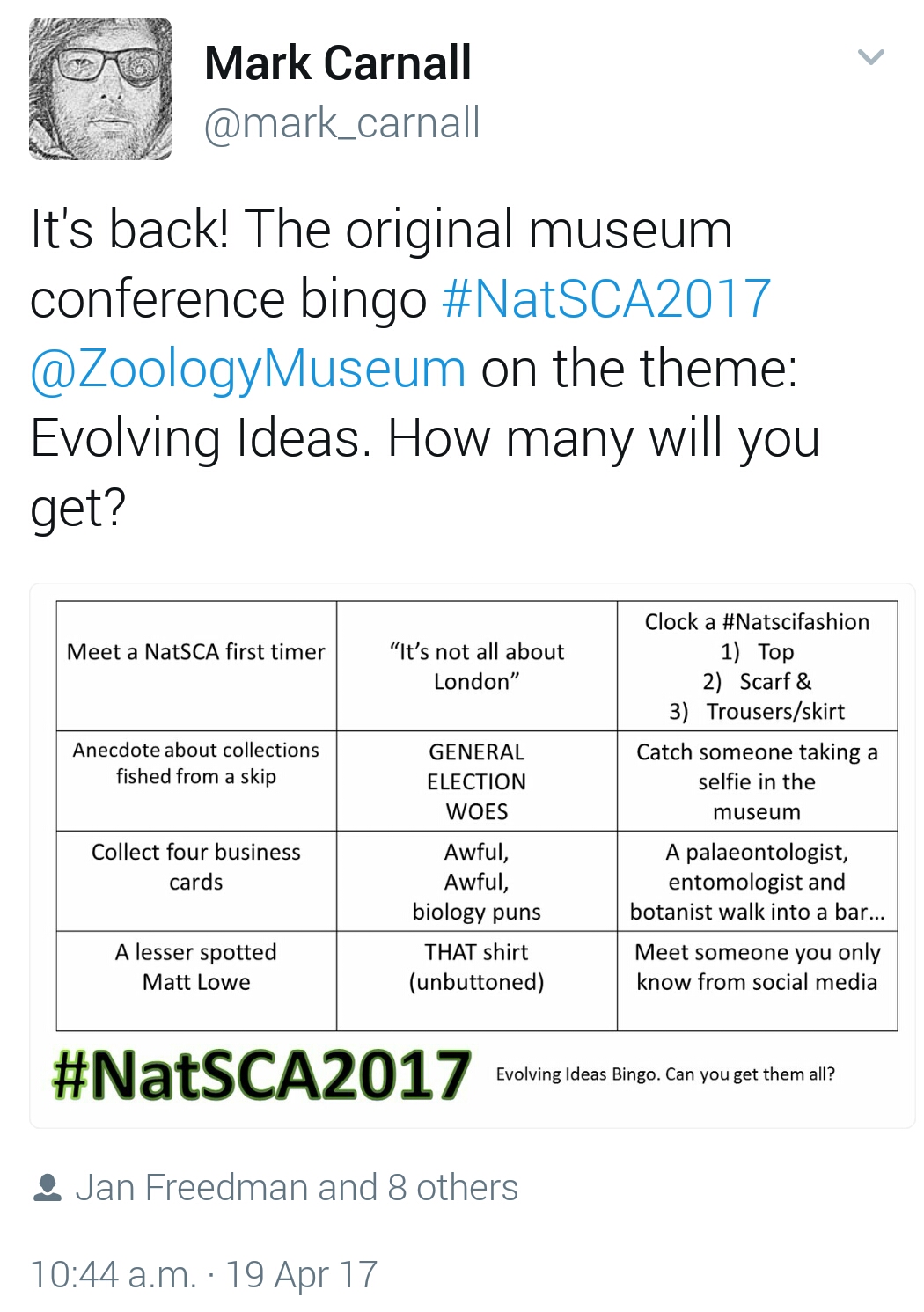Open the 10:44 a.m. timestamp

click(x=114, y=1274)
